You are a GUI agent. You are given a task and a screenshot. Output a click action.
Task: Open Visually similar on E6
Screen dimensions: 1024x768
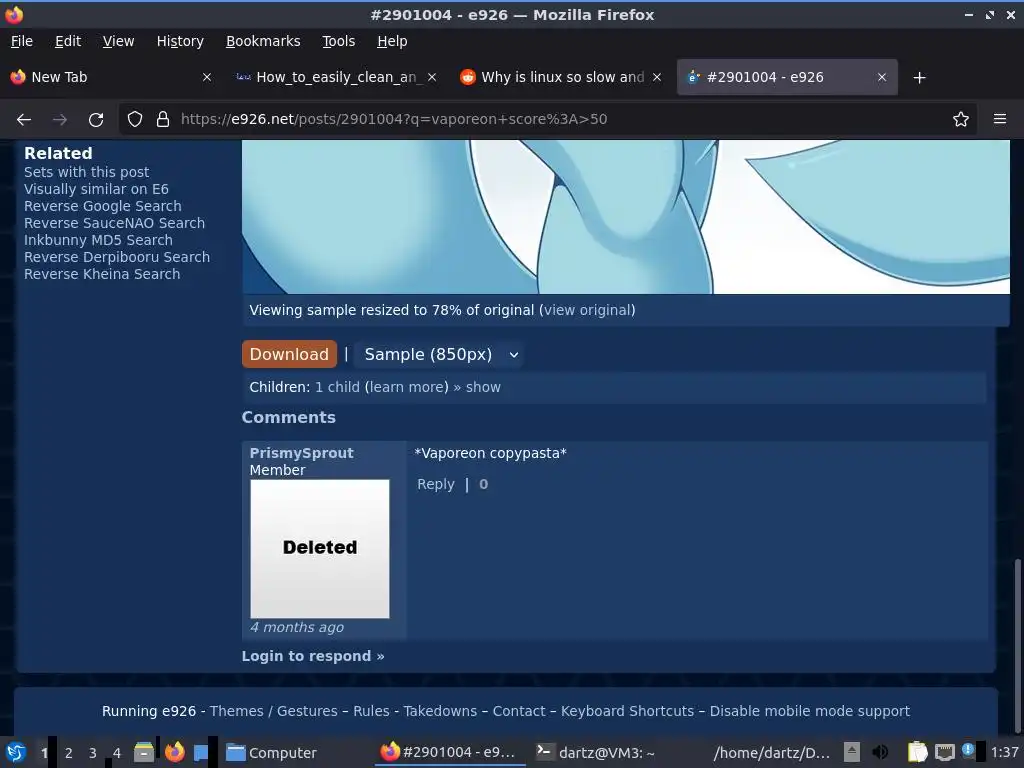[96, 189]
